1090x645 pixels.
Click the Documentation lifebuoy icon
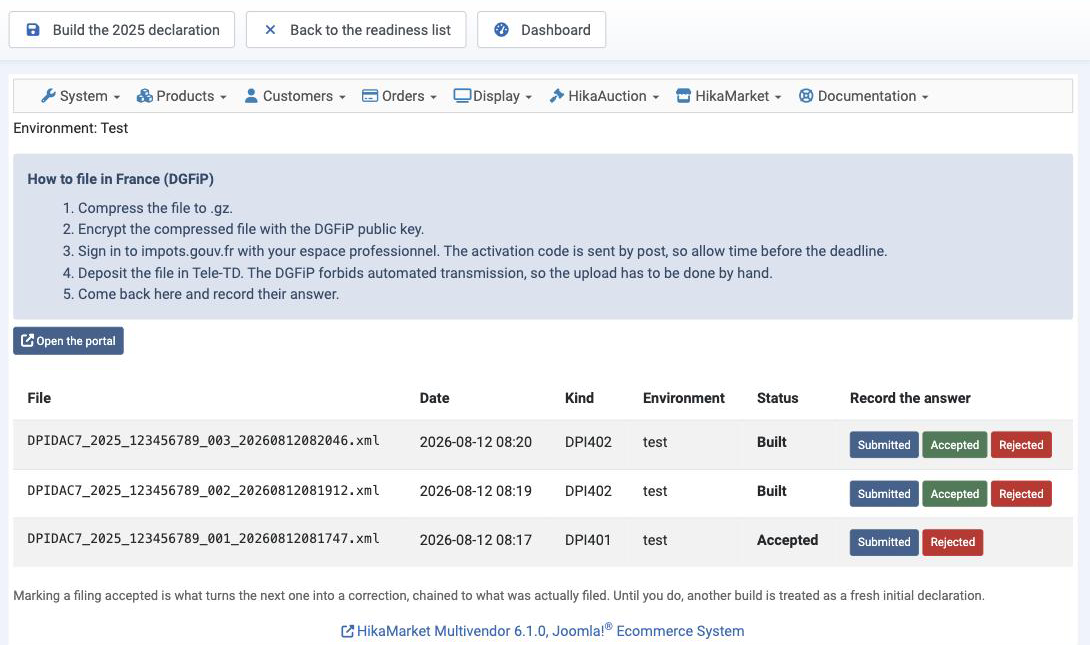[806, 96]
